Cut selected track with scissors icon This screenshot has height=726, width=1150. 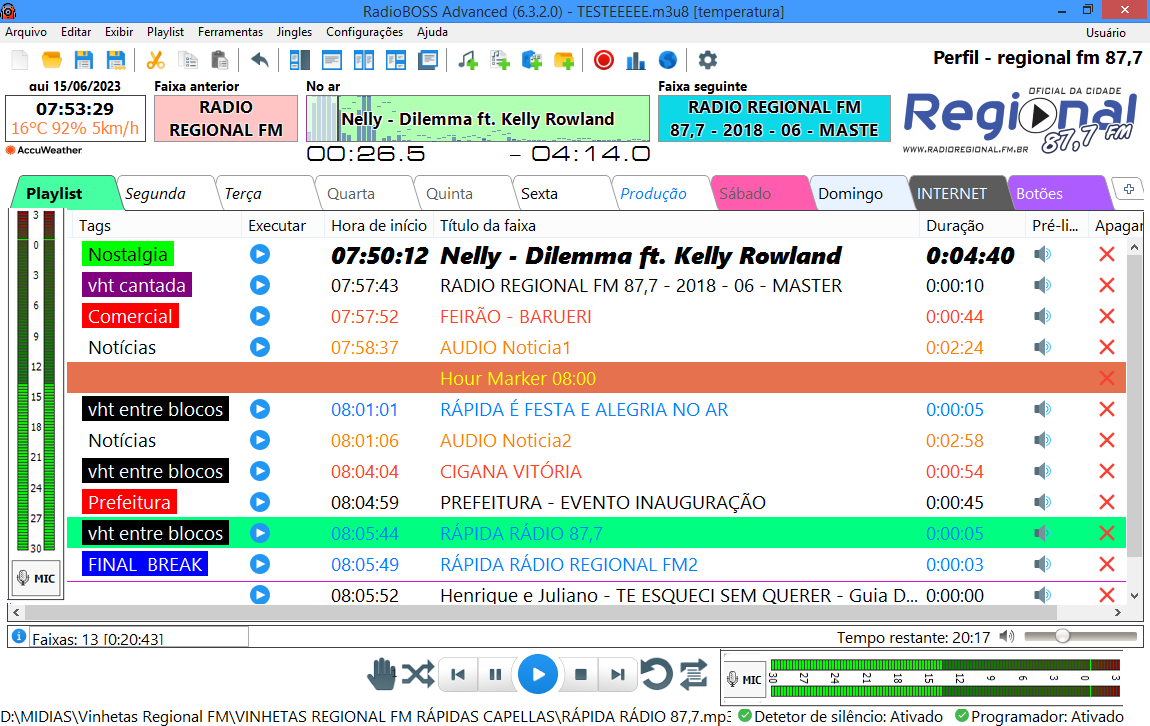(x=155, y=60)
